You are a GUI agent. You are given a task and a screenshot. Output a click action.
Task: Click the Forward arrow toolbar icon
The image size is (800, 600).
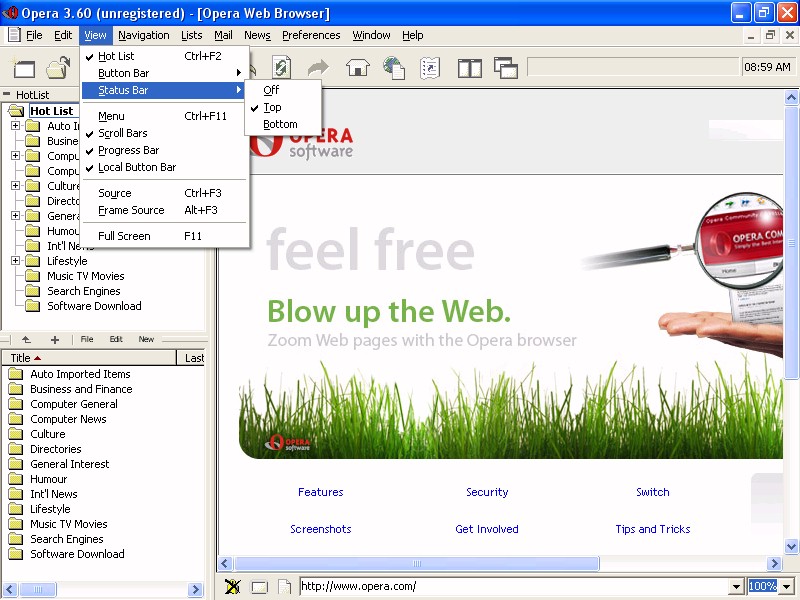coord(318,67)
